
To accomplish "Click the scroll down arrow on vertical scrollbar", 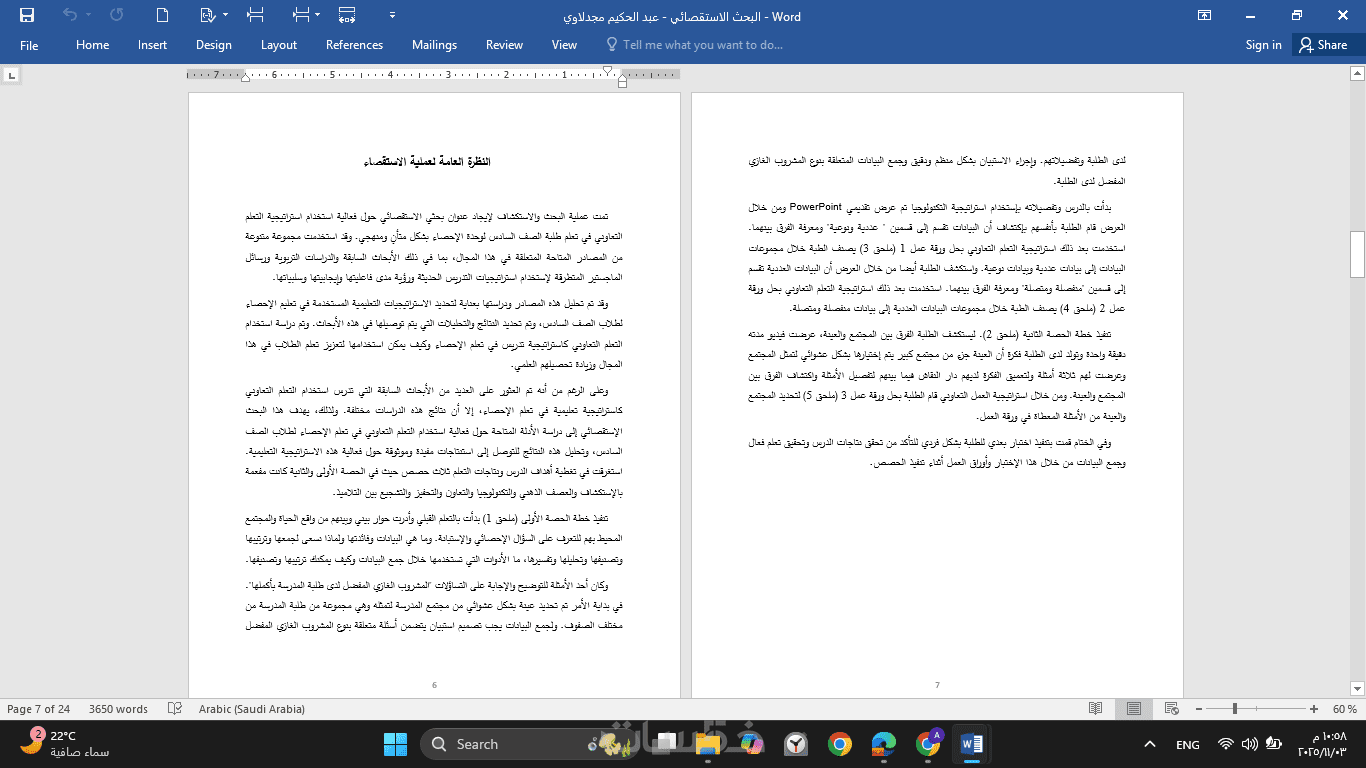I will [x=1357, y=687].
